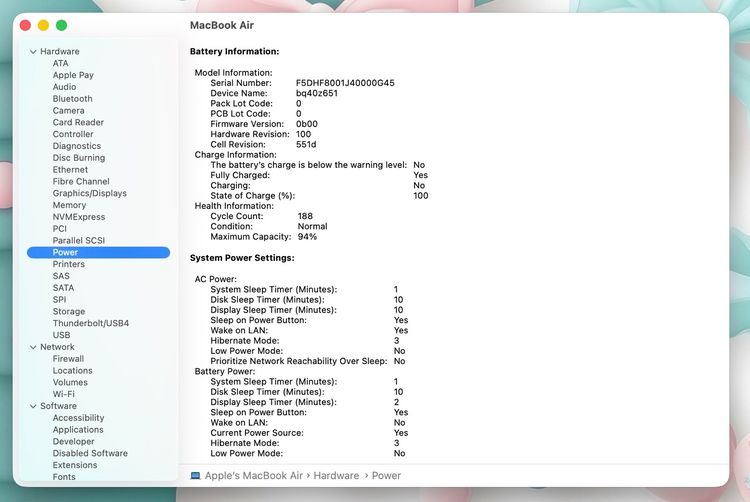Image resolution: width=750 pixels, height=502 pixels.
Task: Select PCI in the sidebar
Action: point(59,229)
